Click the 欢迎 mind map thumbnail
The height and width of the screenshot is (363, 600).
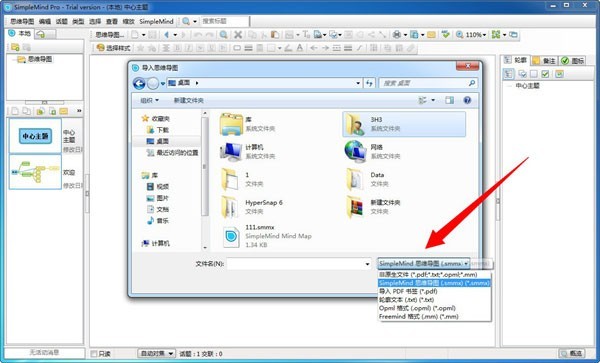pyautogui.click(x=35, y=172)
